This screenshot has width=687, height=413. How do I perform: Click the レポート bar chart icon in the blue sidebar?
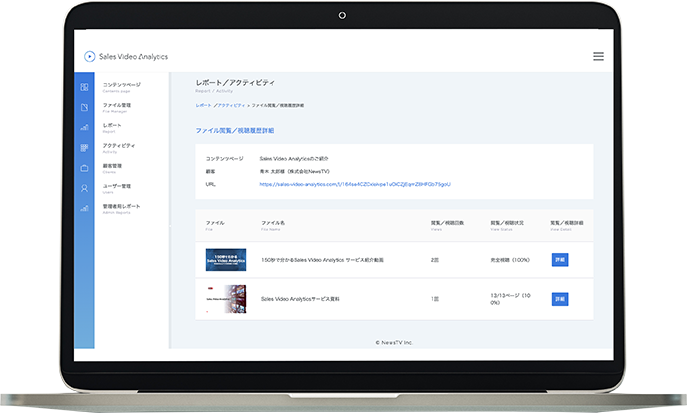coord(84,127)
